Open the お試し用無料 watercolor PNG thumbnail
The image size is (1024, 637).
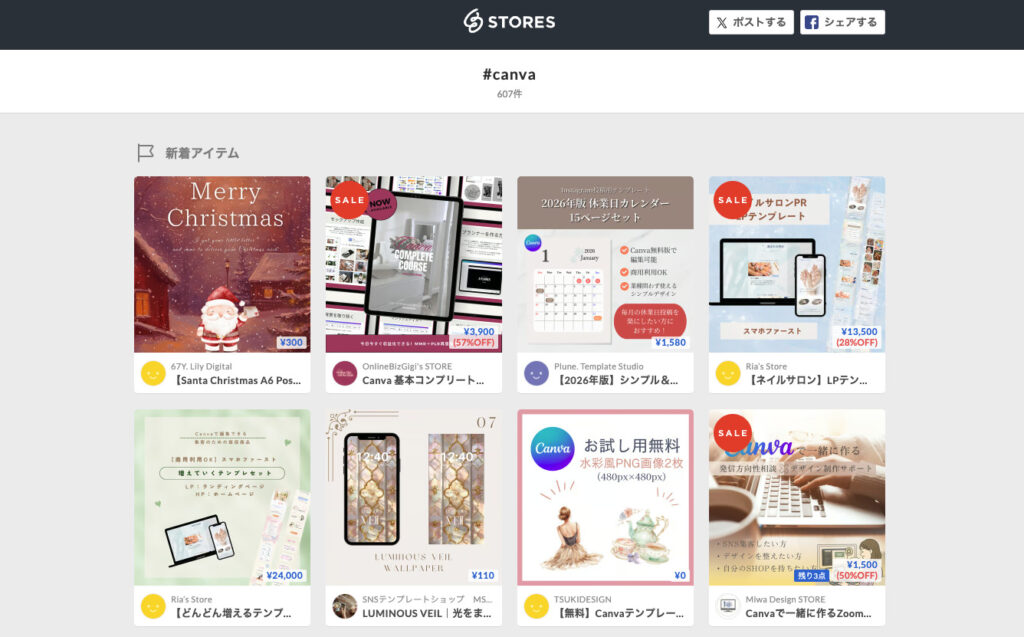coord(605,497)
